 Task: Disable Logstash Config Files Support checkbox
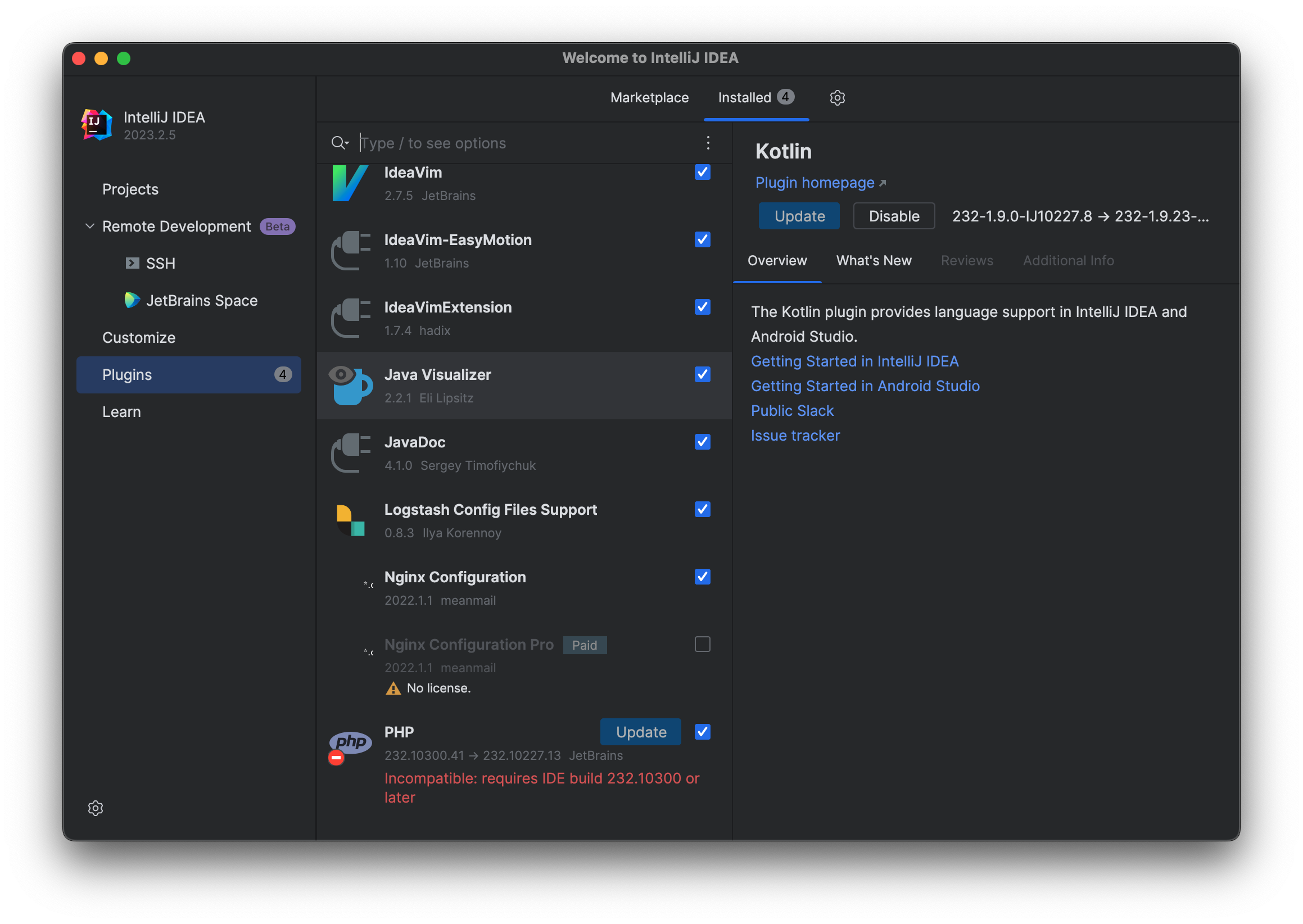[703, 509]
